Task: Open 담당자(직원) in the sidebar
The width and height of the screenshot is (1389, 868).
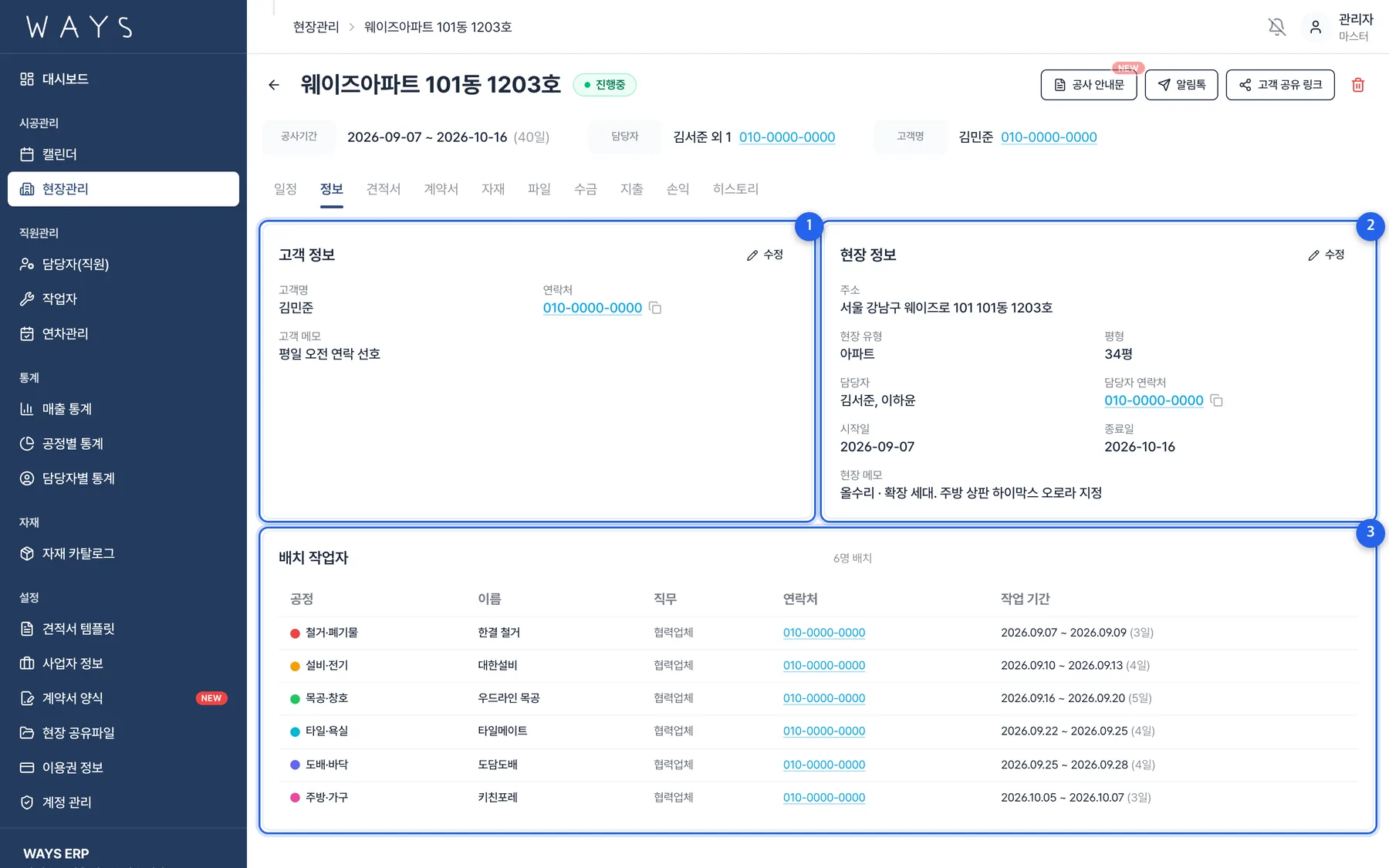Action: coord(123,264)
